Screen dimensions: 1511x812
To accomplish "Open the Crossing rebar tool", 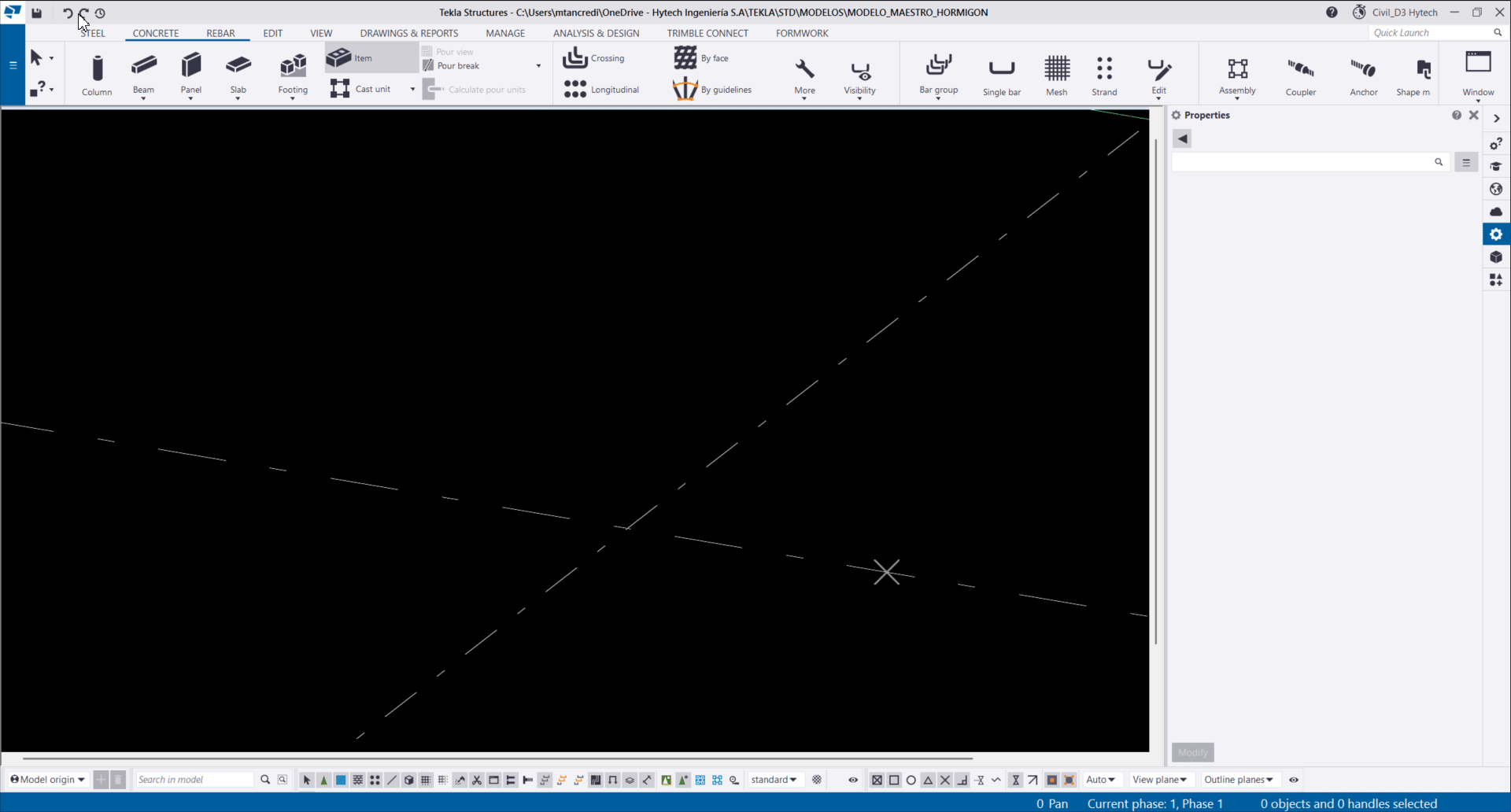I will (x=594, y=58).
